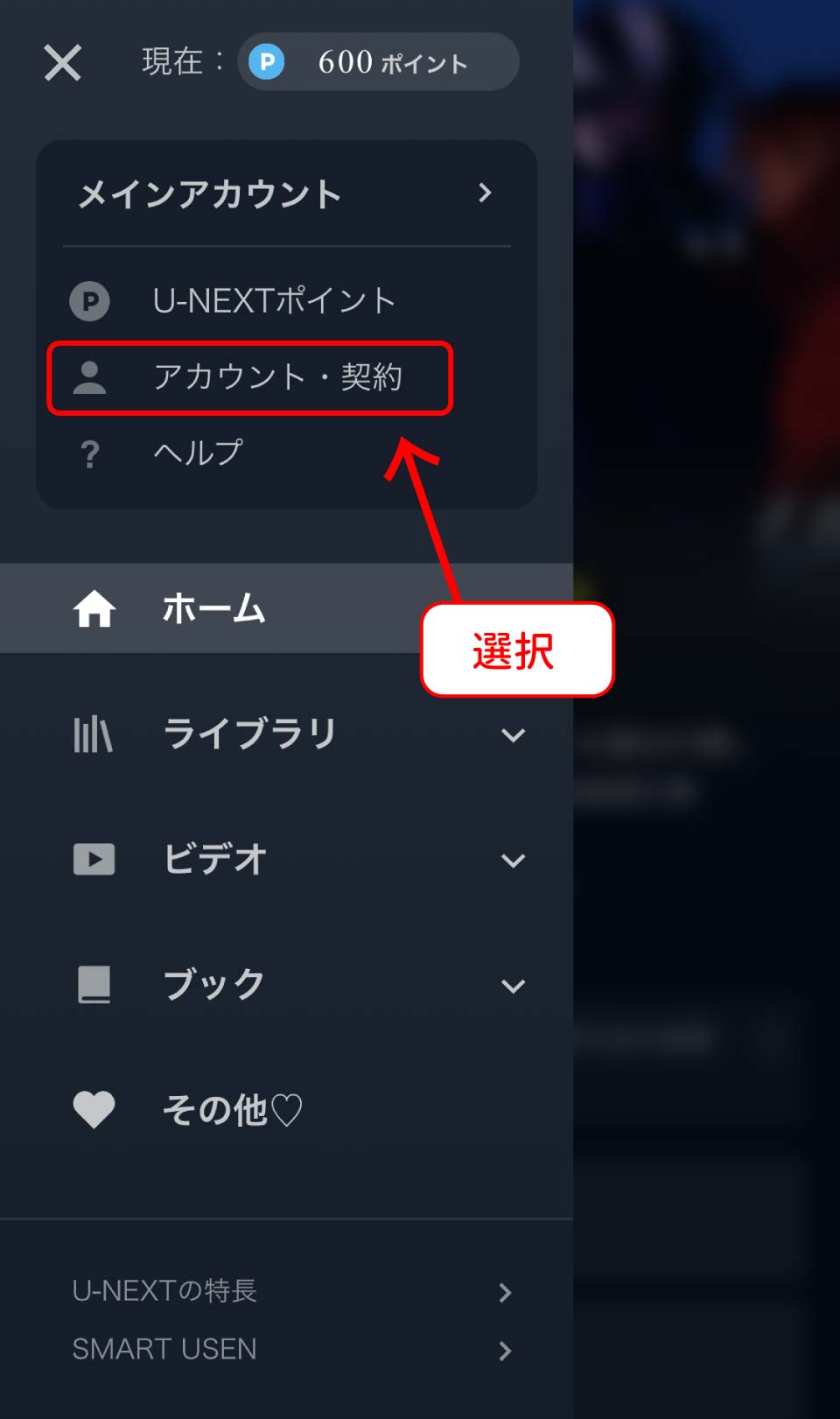Tap the person icon for アカウント・契約

[x=88, y=377]
